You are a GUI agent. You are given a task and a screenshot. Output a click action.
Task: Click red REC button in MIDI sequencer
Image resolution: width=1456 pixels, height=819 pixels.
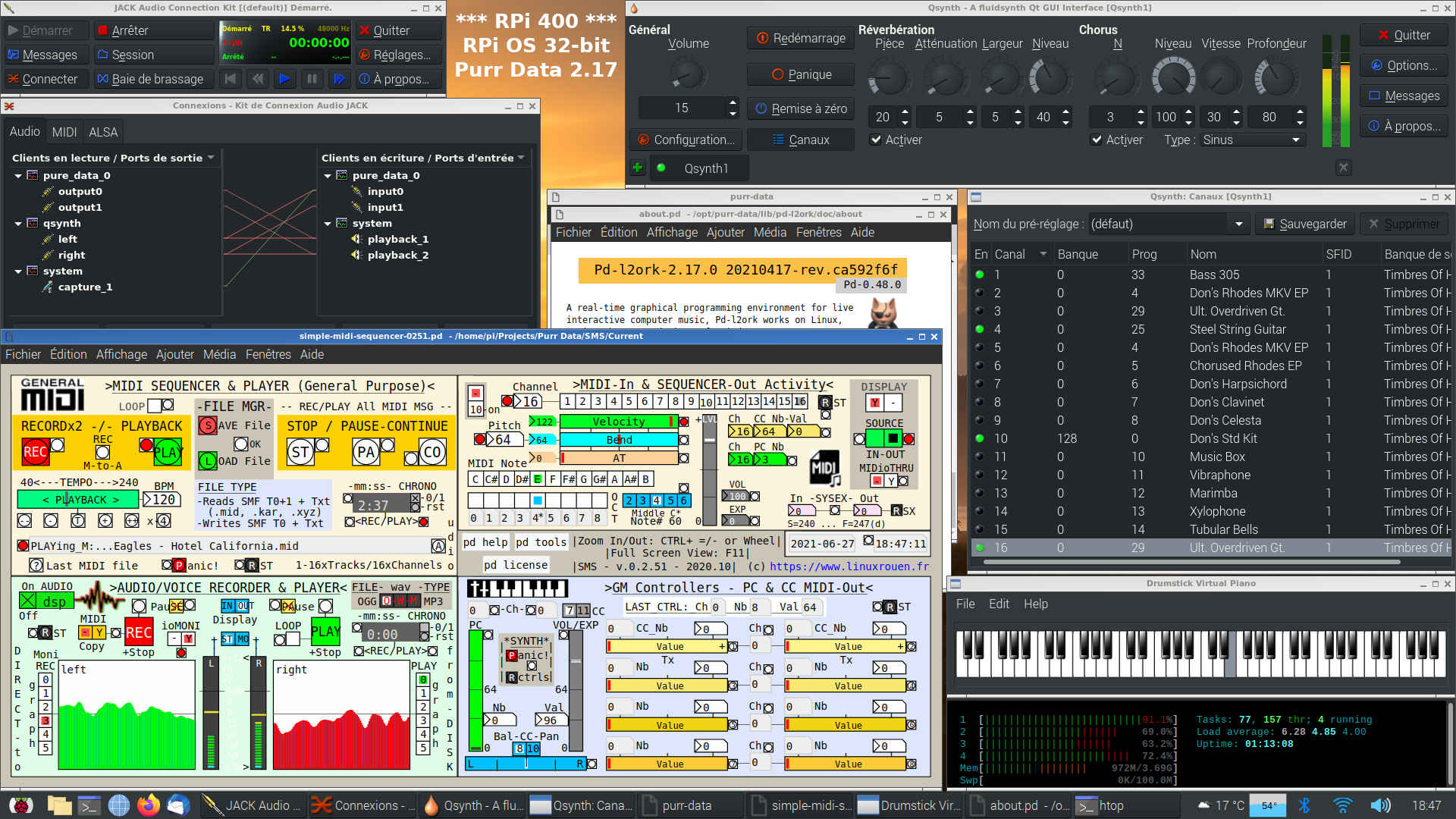[35, 453]
